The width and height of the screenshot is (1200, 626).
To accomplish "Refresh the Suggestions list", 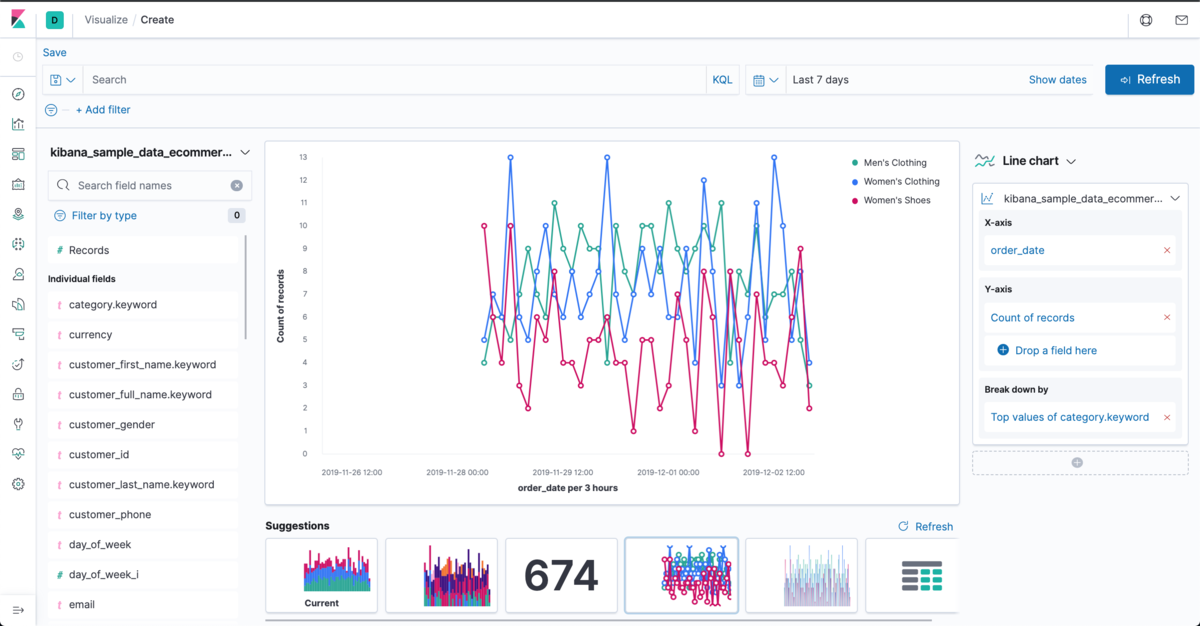I will point(926,526).
